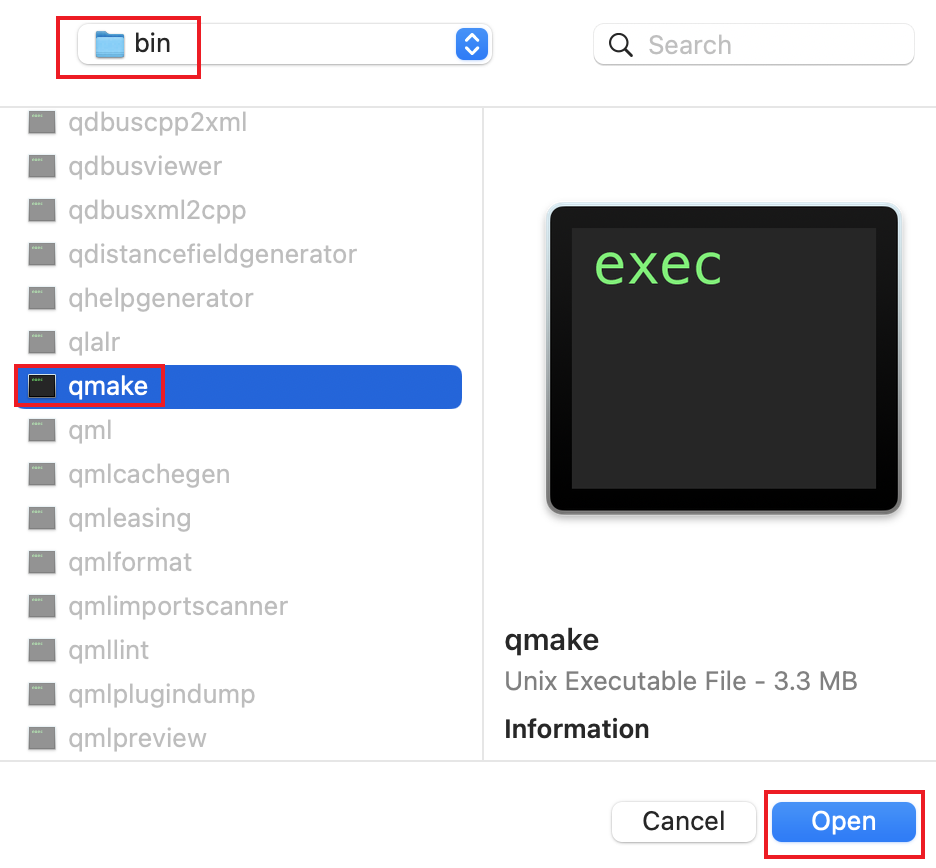Pick qmllint in the file list

click(109, 651)
